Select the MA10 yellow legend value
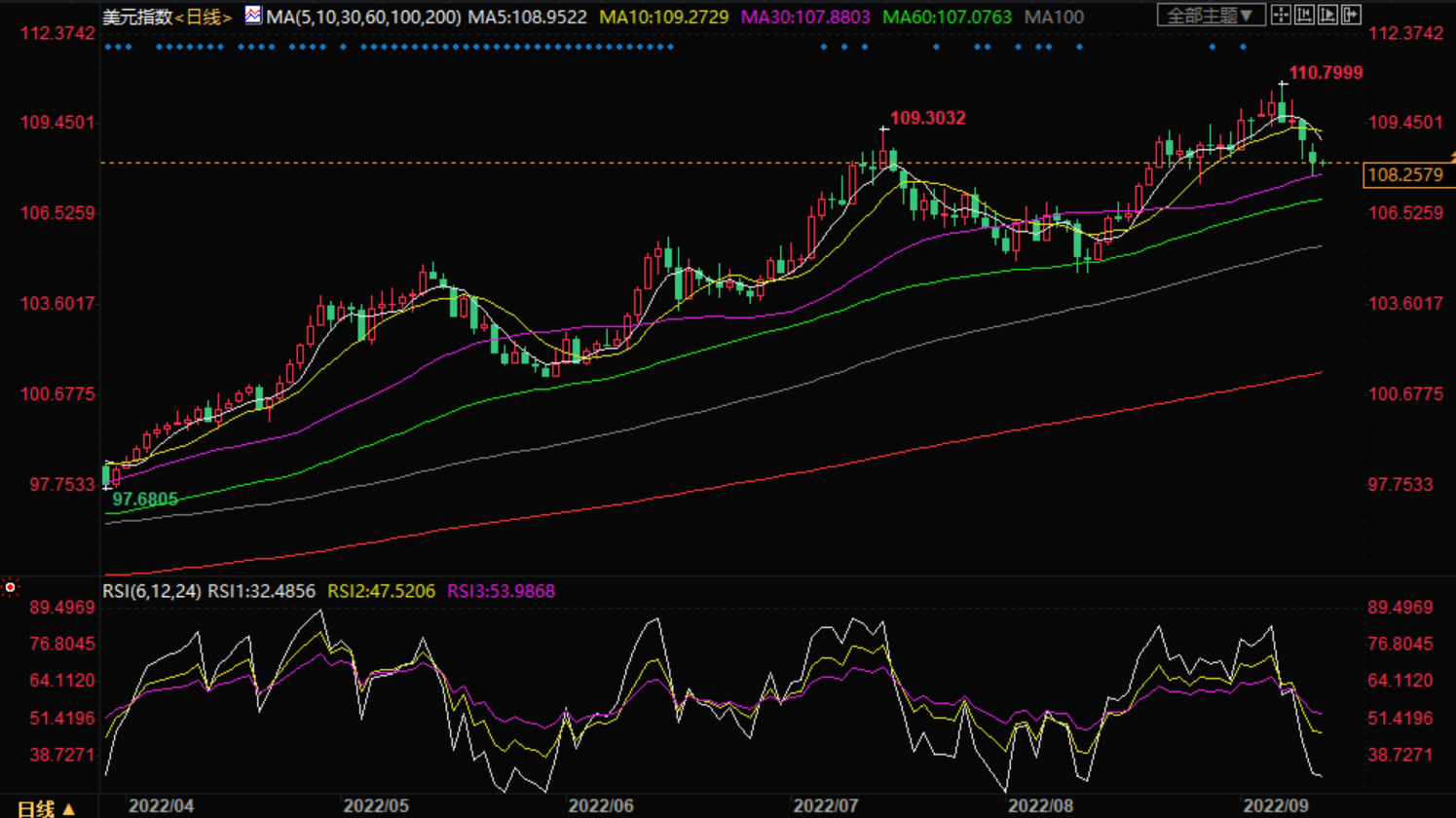The width and height of the screenshot is (1456, 818). [663, 18]
